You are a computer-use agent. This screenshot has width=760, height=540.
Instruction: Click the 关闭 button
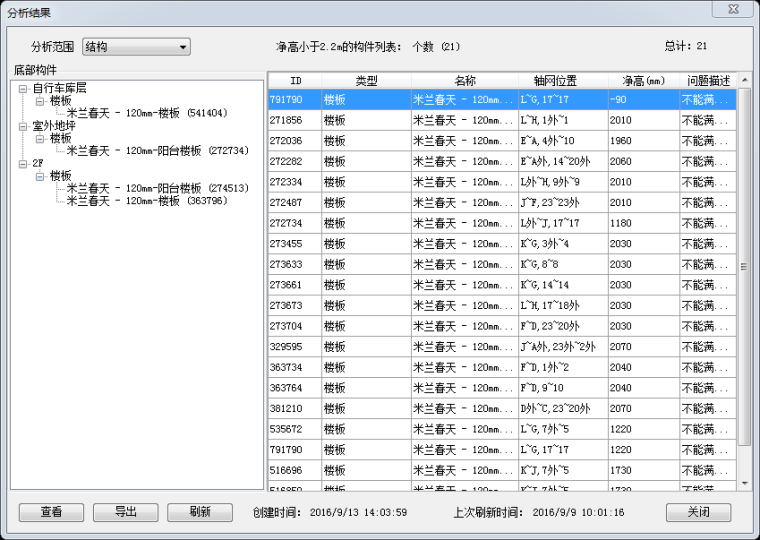(698, 512)
